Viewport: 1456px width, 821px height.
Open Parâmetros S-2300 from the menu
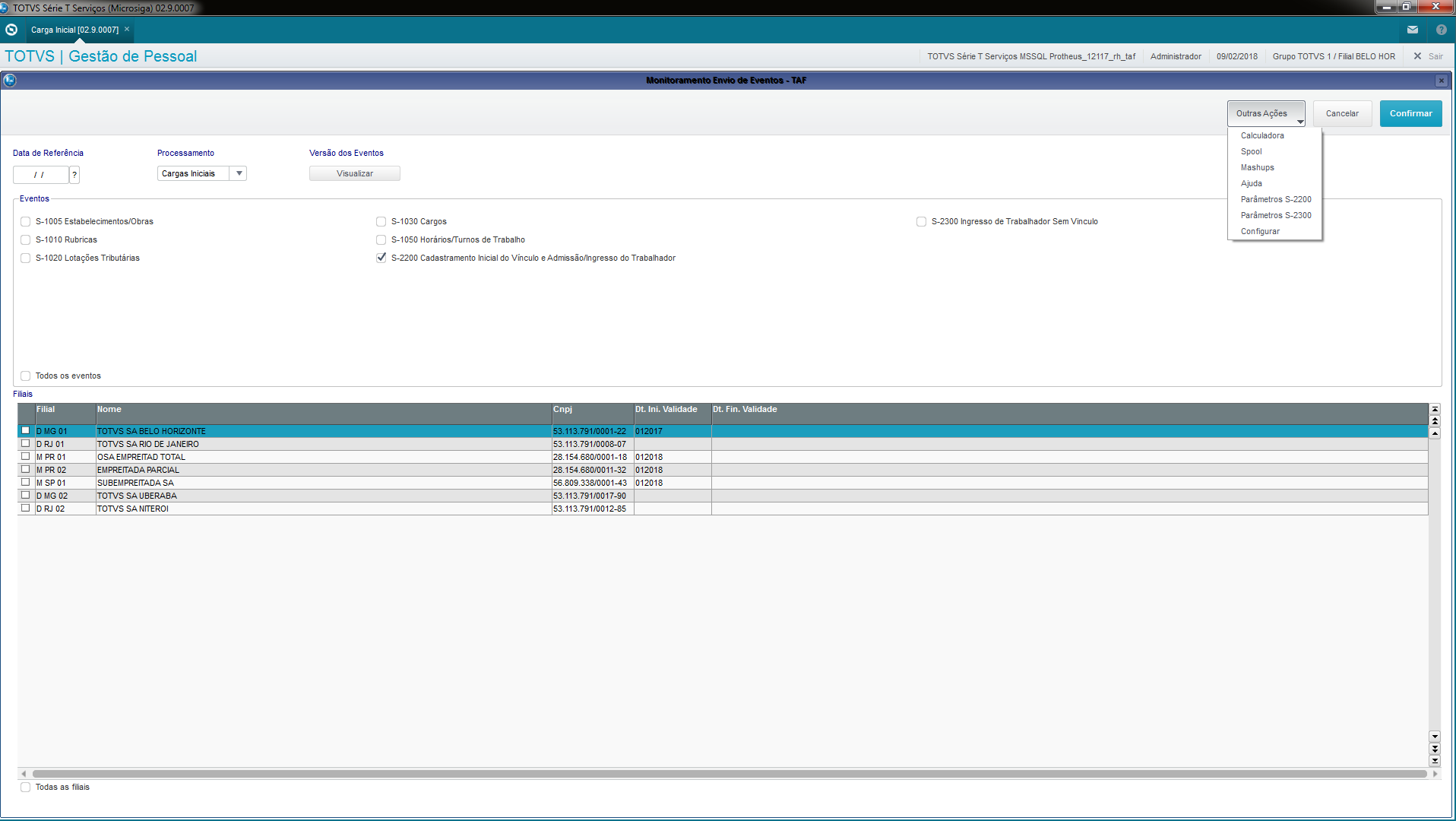click(1276, 215)
